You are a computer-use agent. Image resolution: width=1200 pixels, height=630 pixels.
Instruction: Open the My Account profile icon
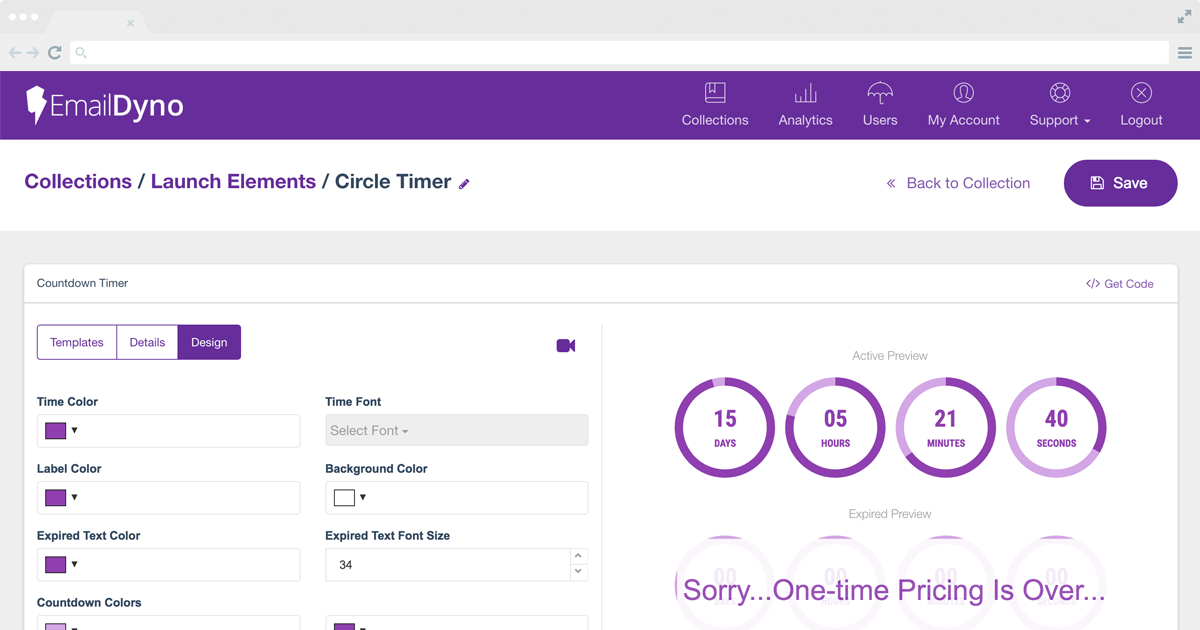(963, 95)
